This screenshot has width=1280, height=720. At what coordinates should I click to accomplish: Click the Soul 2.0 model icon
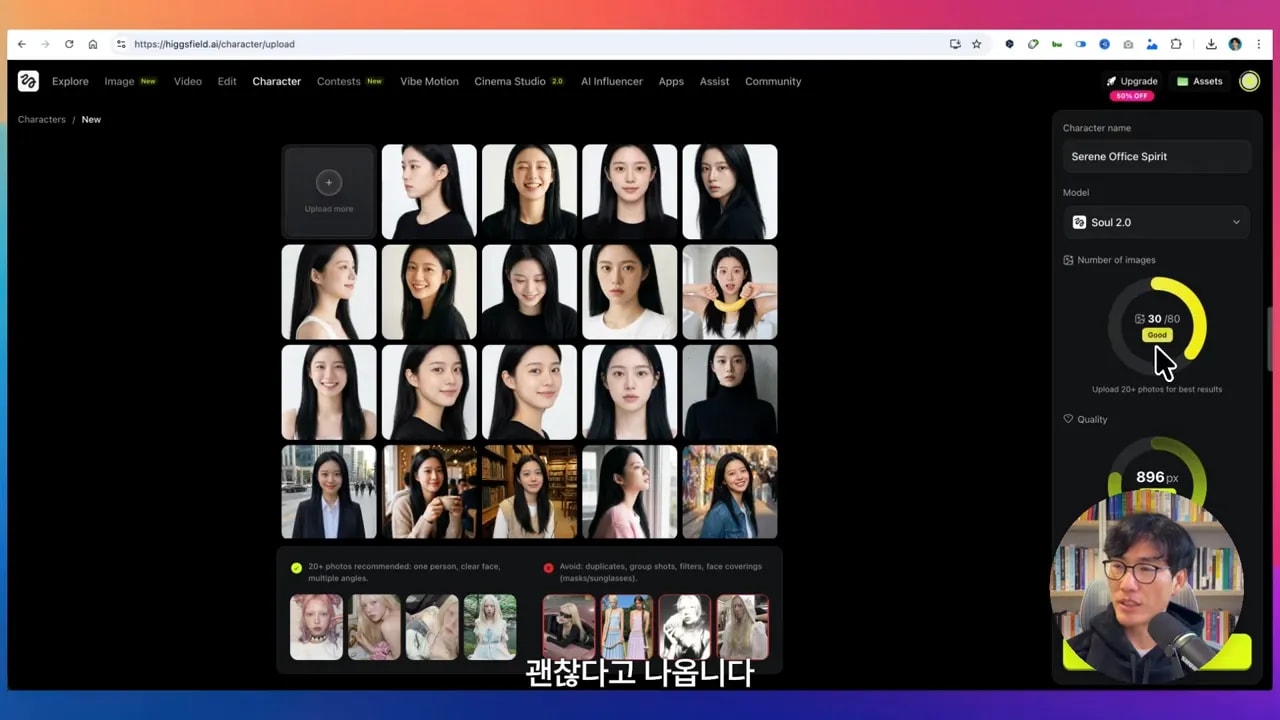click(x=1080, y=222)
